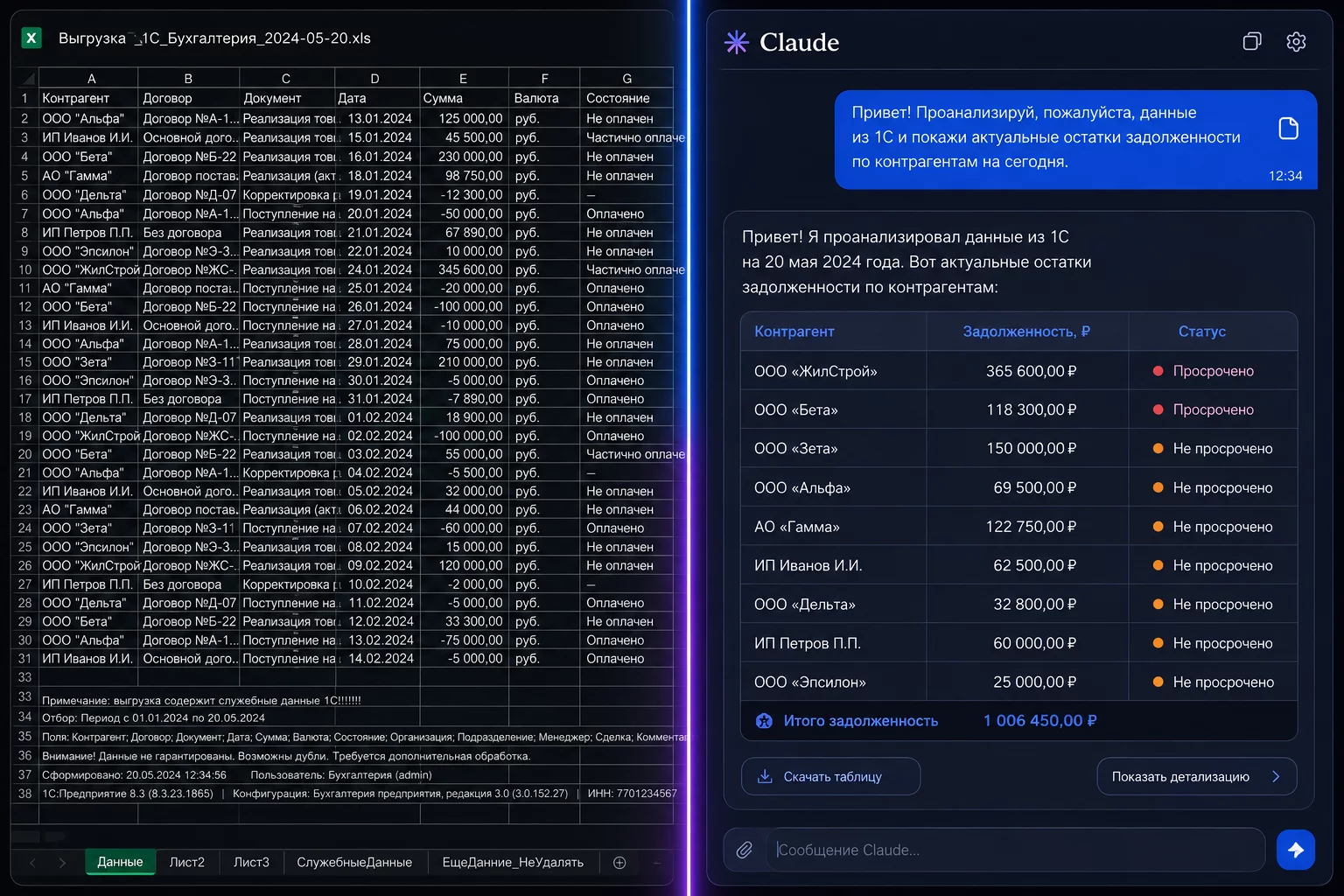Click the select-all corner of spreadsheet
This screenshot has width=1344, height=896.
[x=25, y=78]
